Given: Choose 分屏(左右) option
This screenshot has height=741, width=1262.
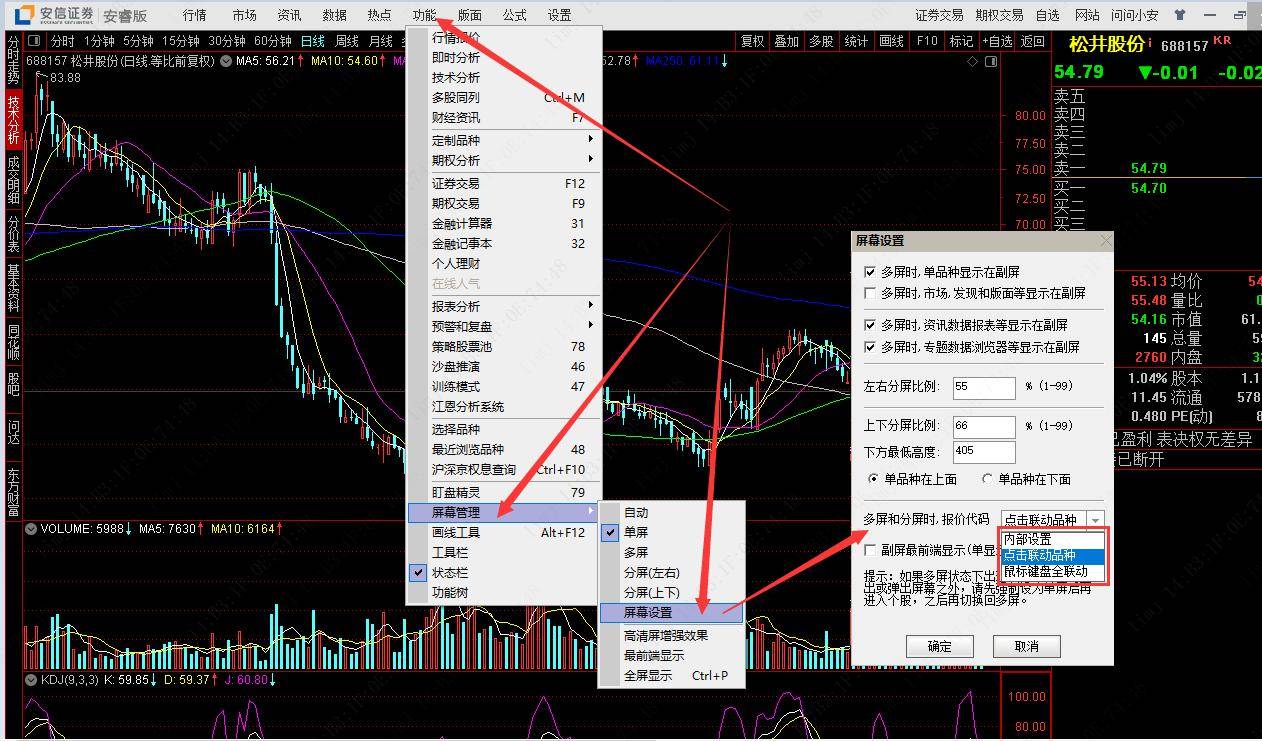Looking at the screenshot, I should pyautogui.click(x=671, y=572).
